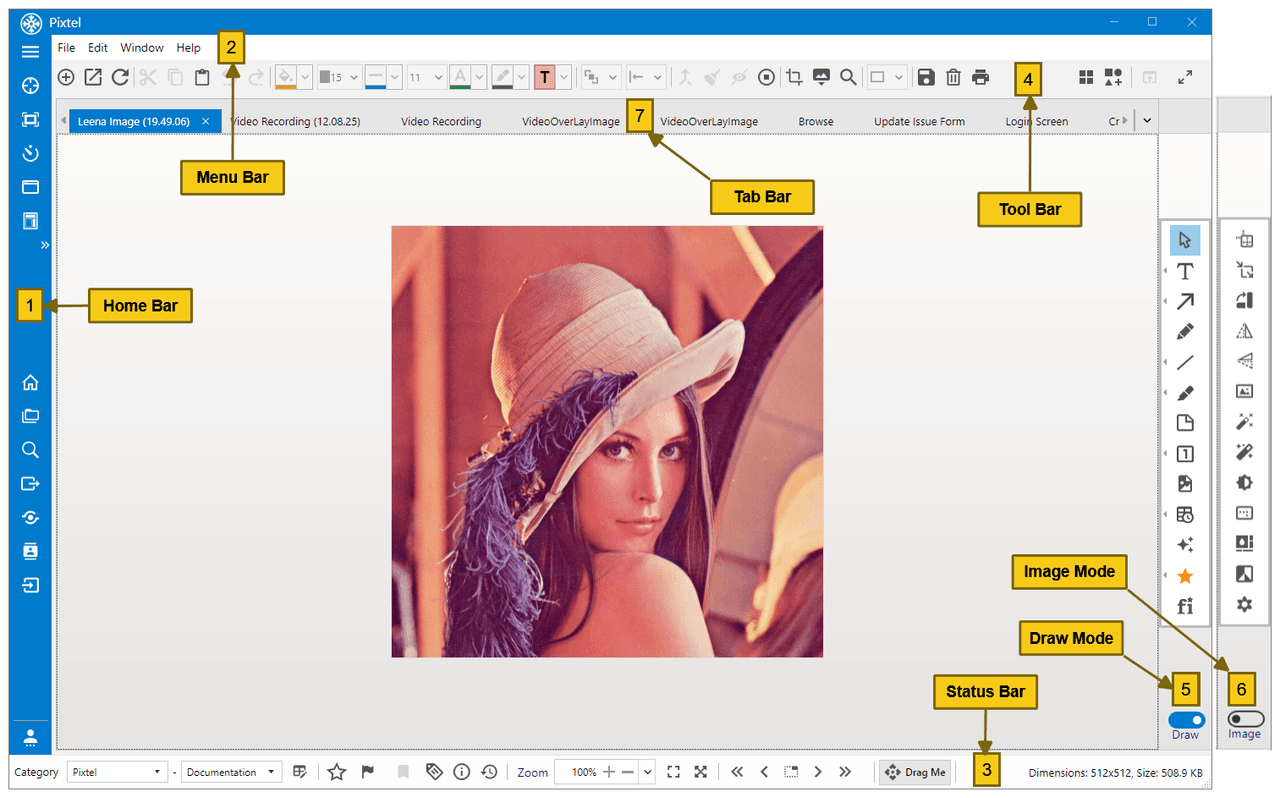
Task: Click the record circle icon in toolbar
Action: pos(766,77)
